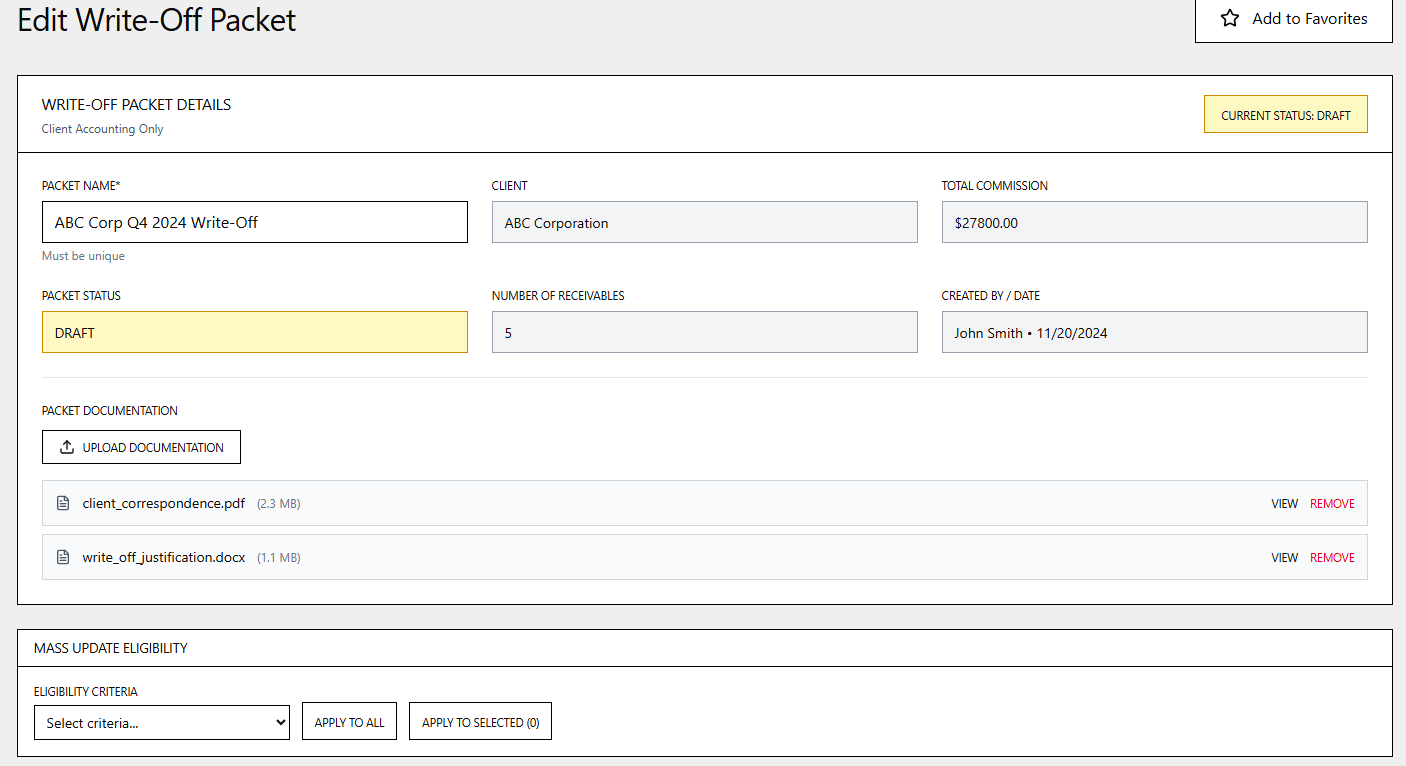Click the dropdown arrow in Eligibility Criteria

(282, 721)
